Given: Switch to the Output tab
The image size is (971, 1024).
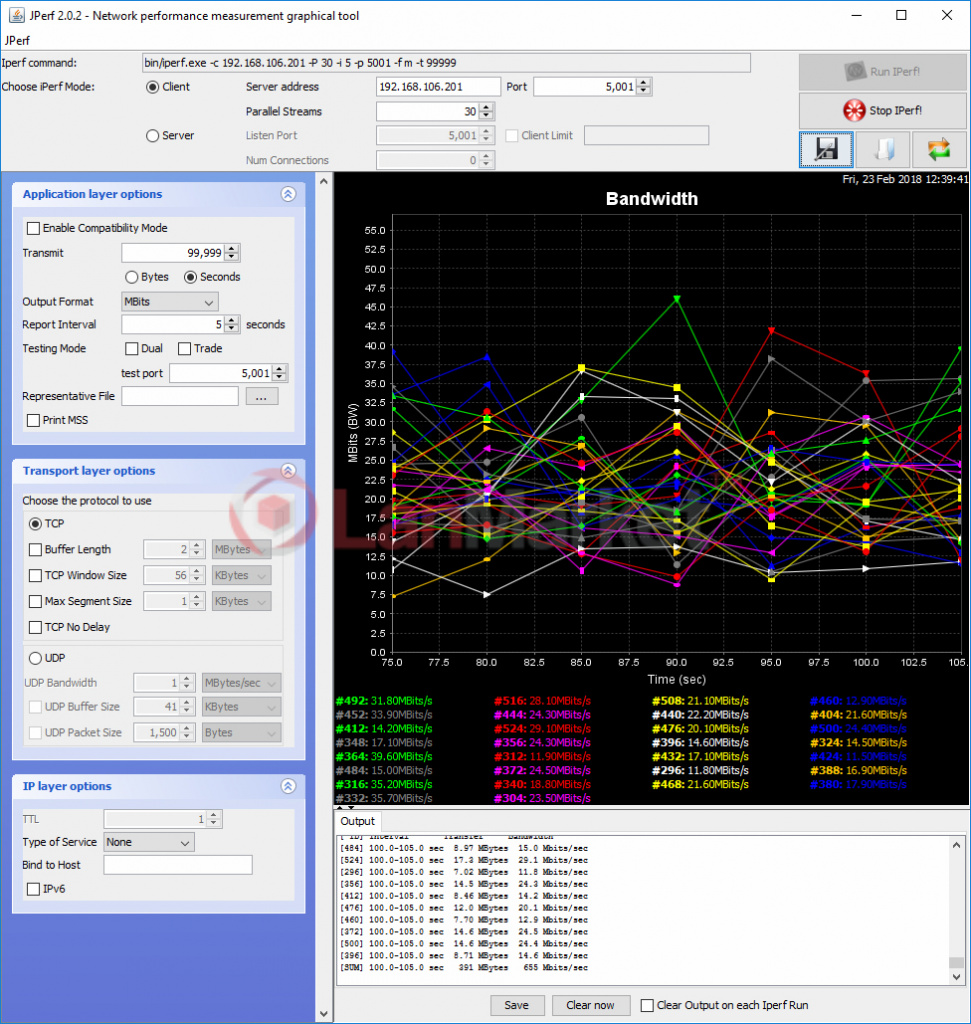Looking at the screenshot, I should point(357,821).
